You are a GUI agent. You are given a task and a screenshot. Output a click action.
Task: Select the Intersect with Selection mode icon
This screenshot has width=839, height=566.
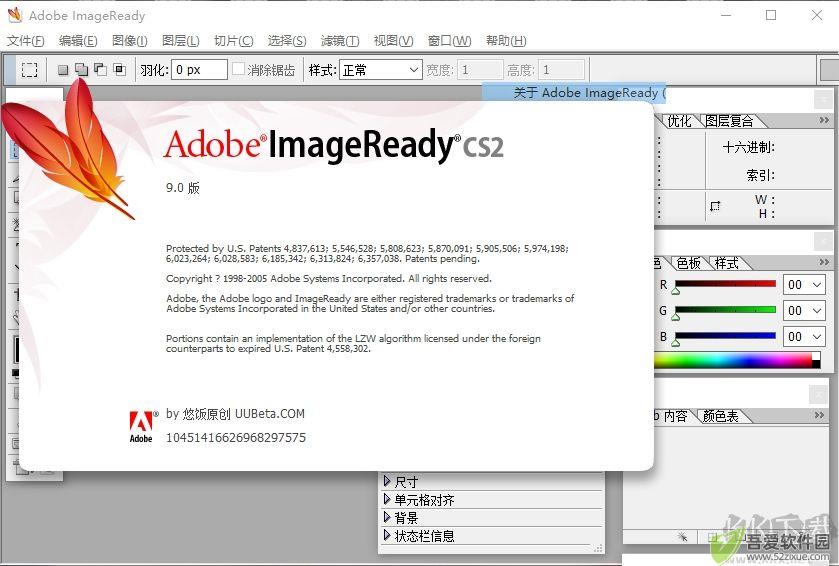tap(120, 70)
